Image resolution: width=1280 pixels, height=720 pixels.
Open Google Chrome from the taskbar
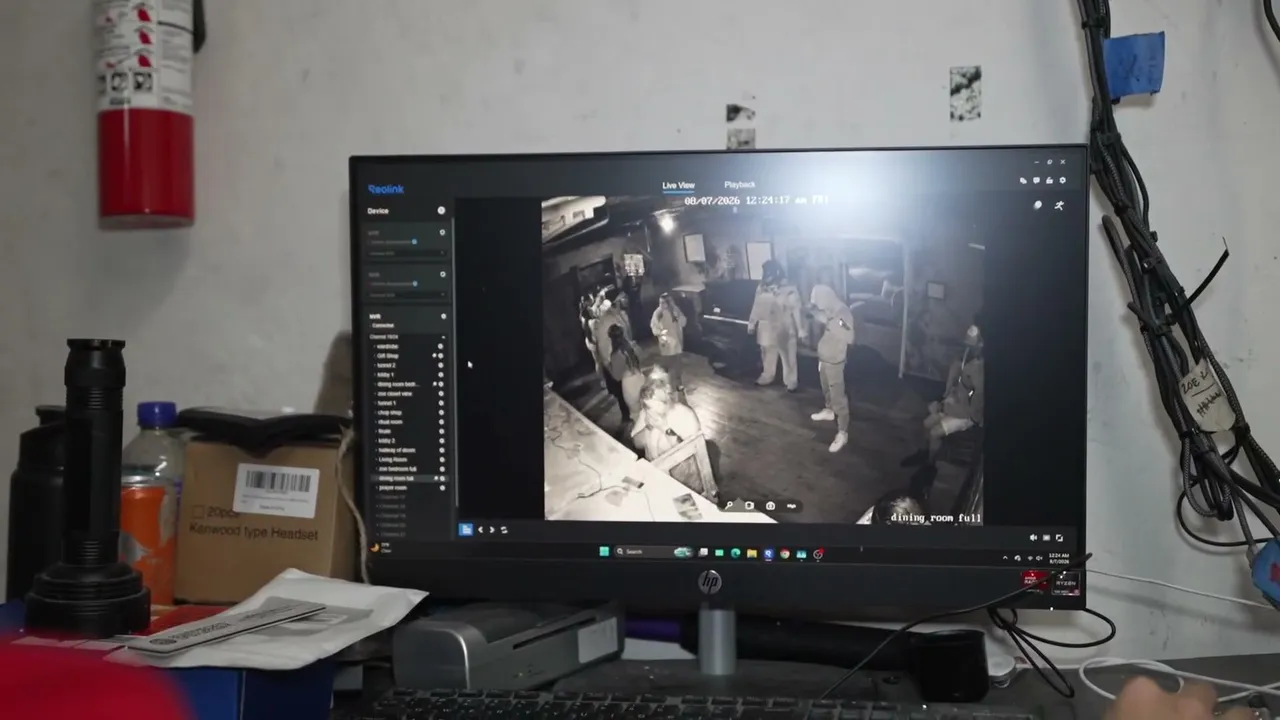(x=785, y=553)
